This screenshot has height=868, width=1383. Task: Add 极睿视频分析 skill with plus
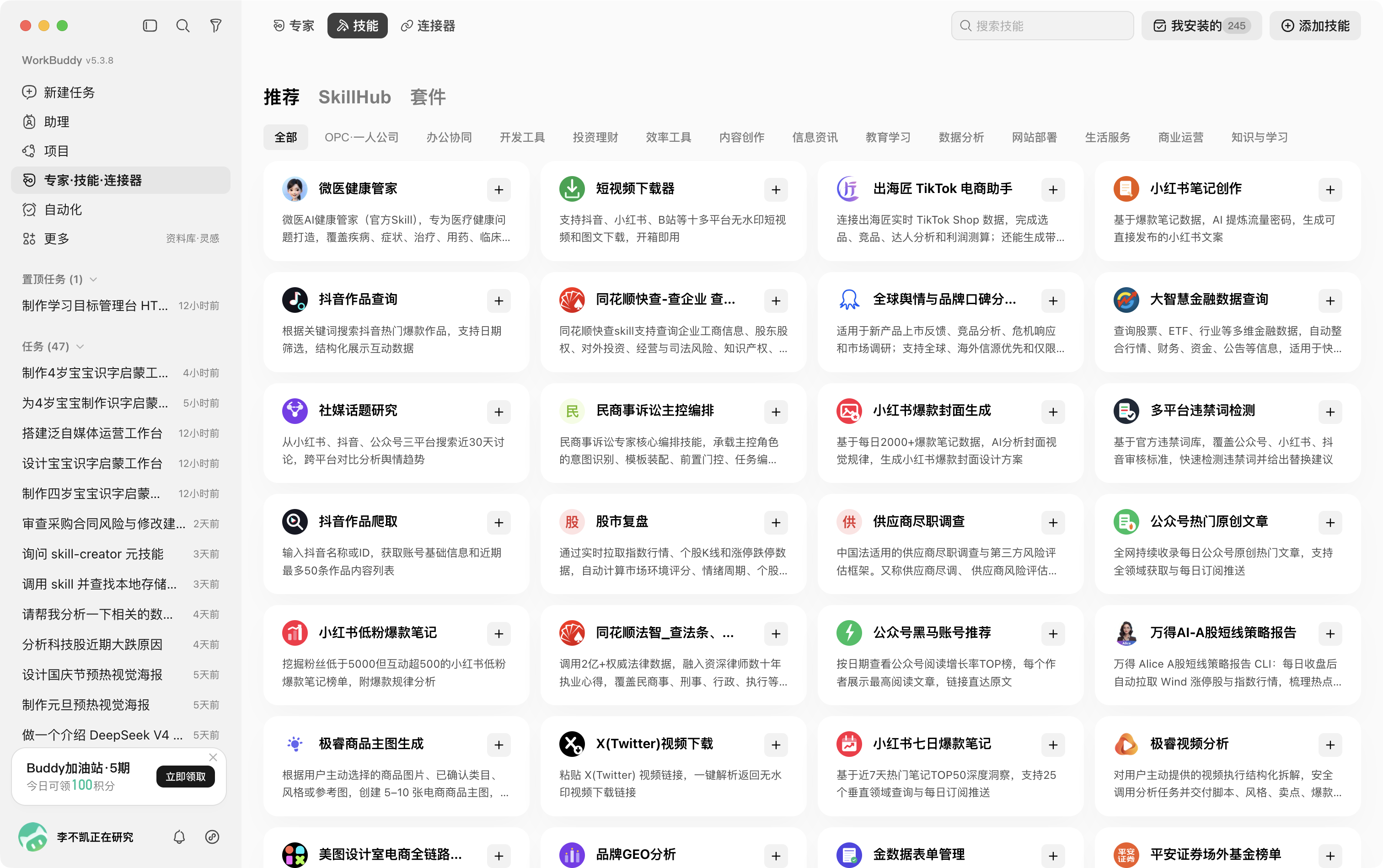click(x=1330, y=745)
